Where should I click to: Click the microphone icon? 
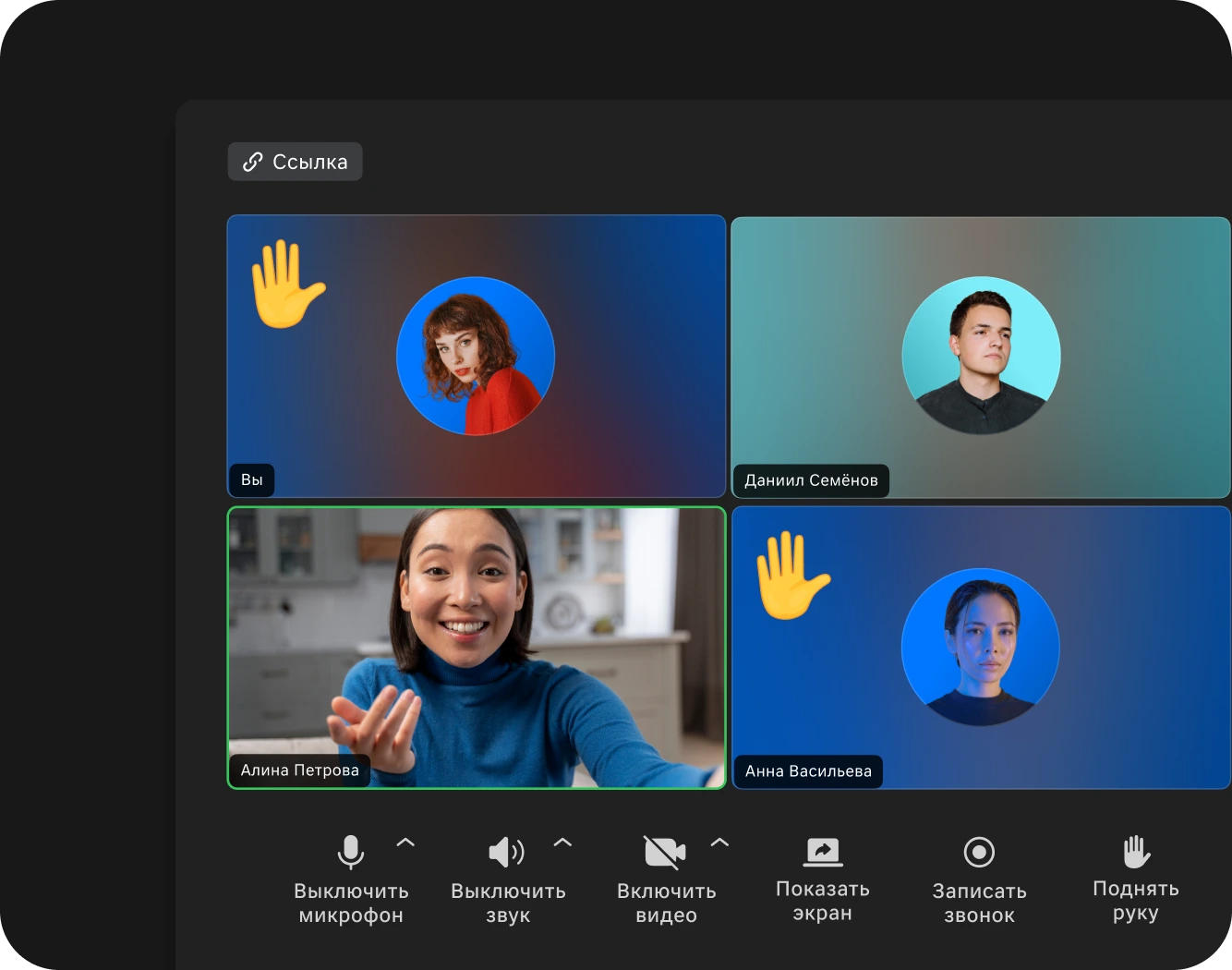(351, 852)
